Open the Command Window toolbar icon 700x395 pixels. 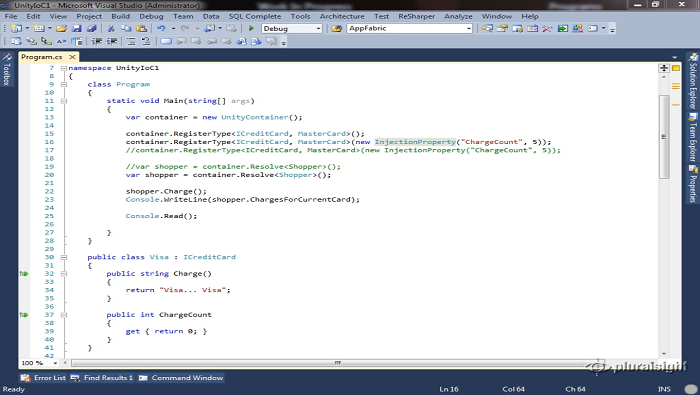pos(592,29)
